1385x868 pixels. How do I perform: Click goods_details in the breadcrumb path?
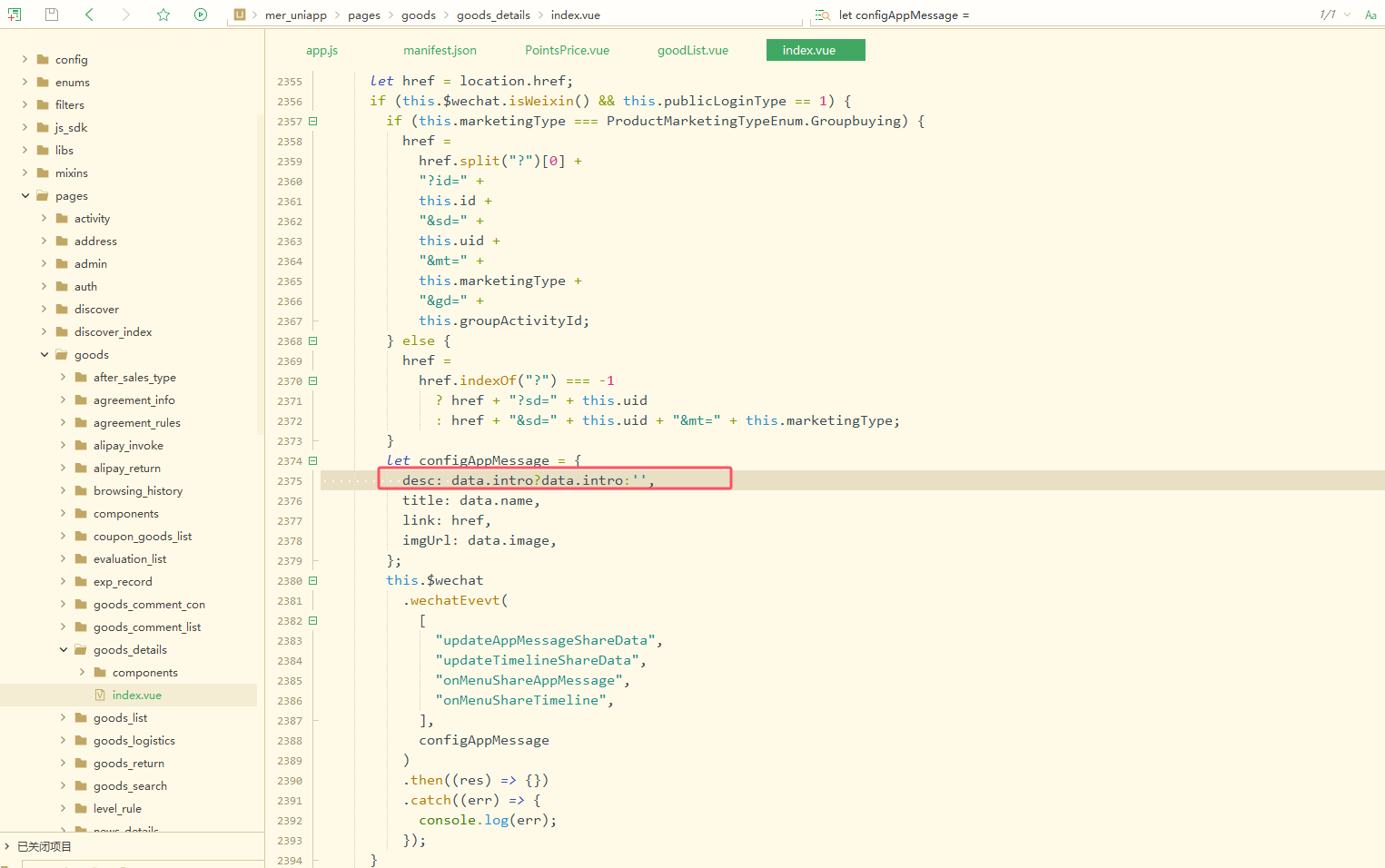tap(493, 15)
